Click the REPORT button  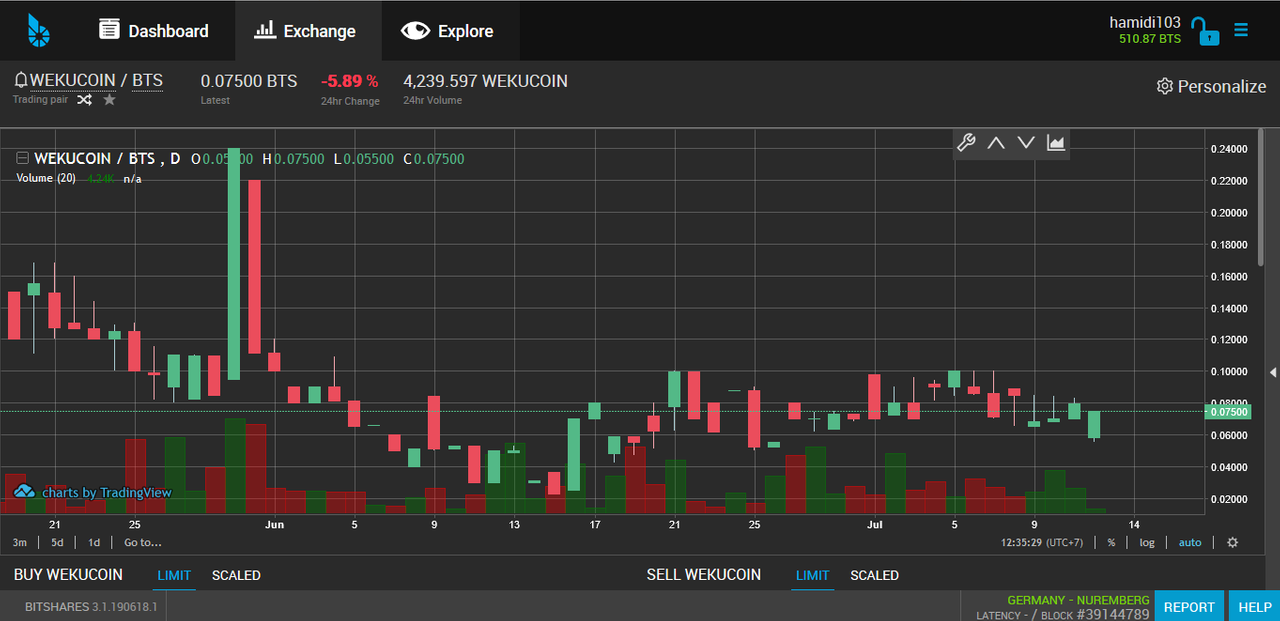coord(1189,606)
